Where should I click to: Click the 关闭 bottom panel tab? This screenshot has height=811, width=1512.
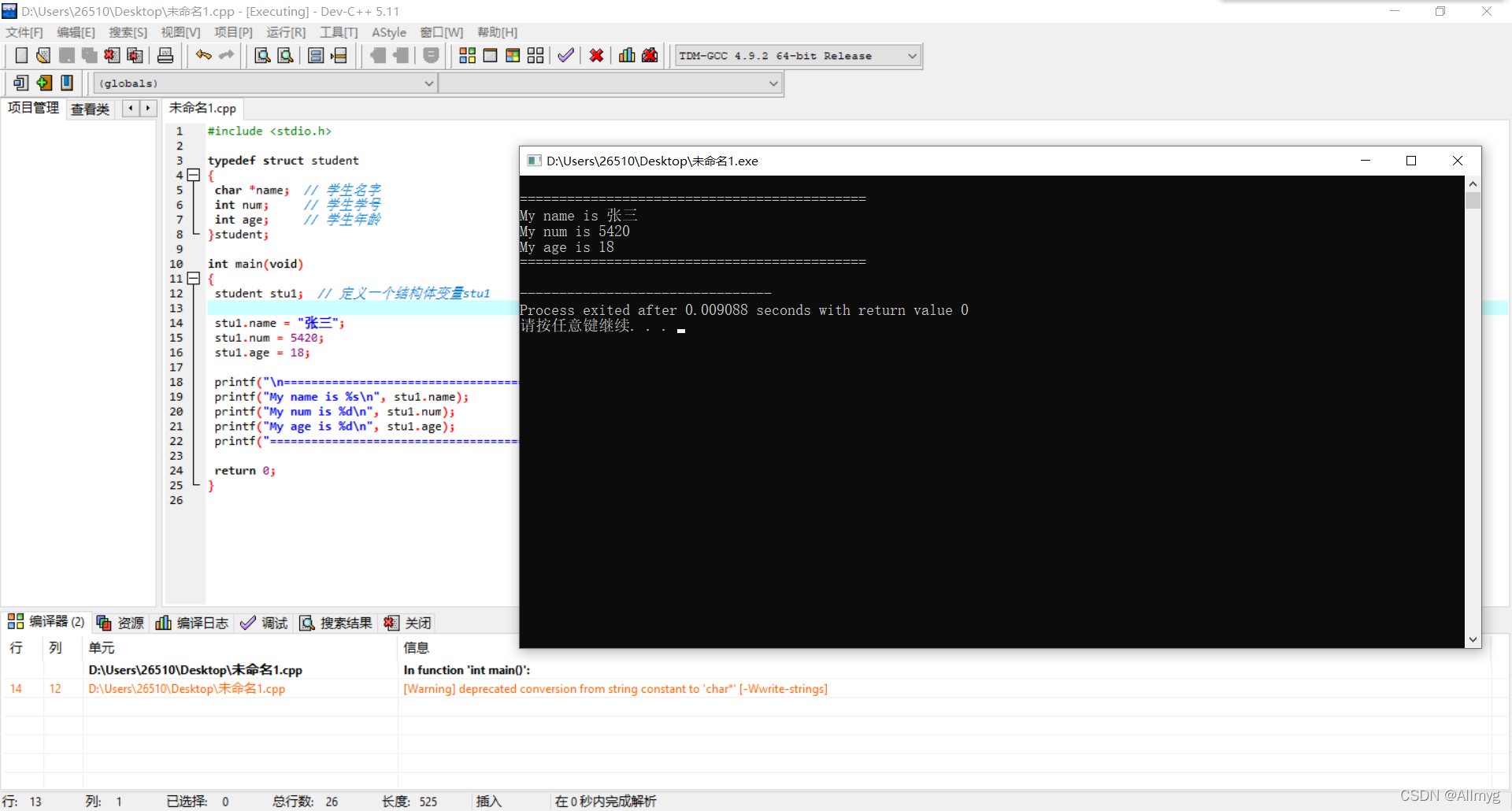tap(408, 623)
